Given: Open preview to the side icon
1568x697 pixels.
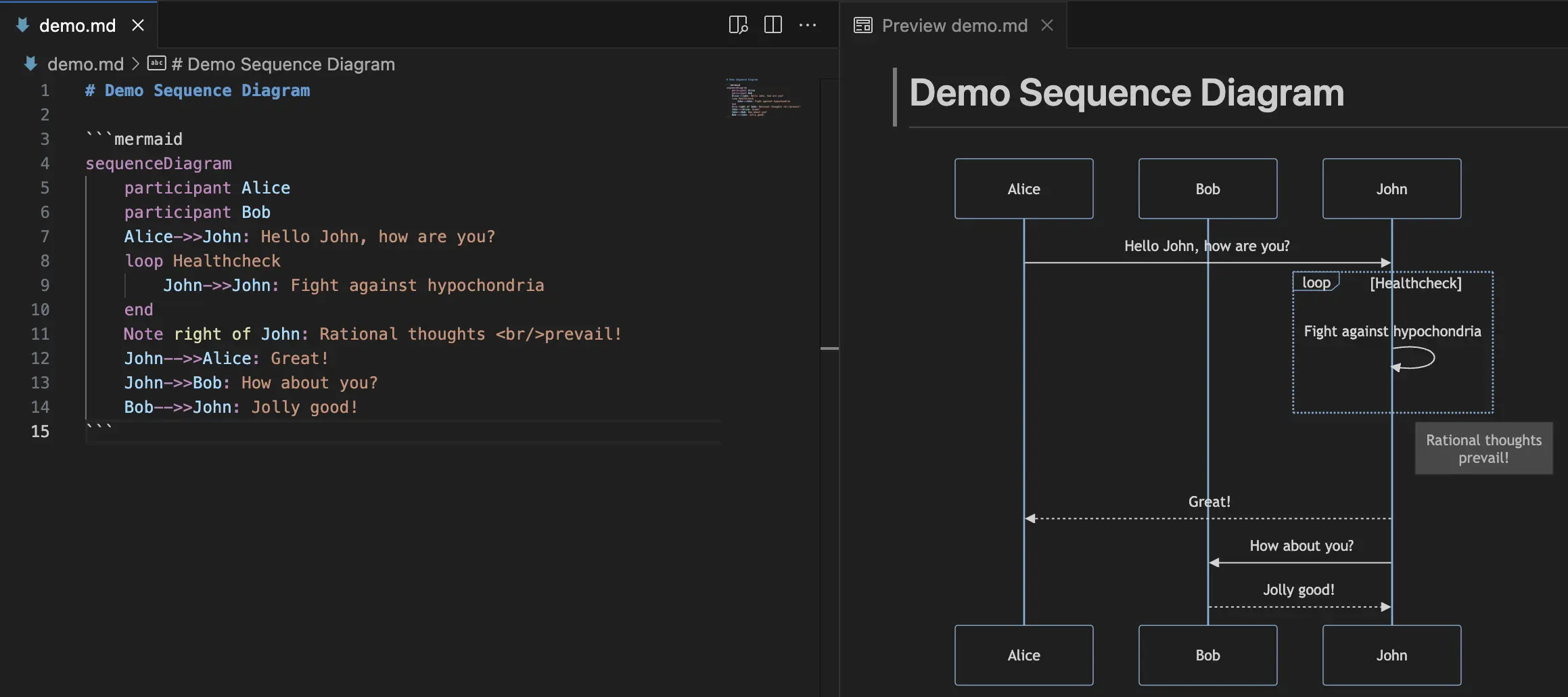Looking at the screenshot, I should (738, 25).
